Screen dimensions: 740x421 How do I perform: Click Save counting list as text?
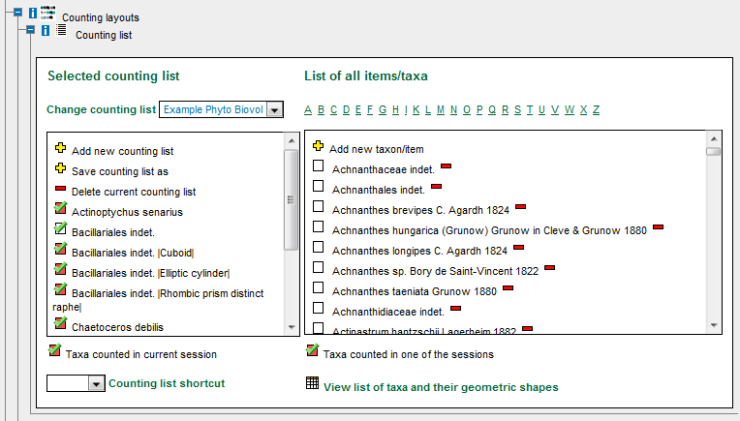[120, 171]
